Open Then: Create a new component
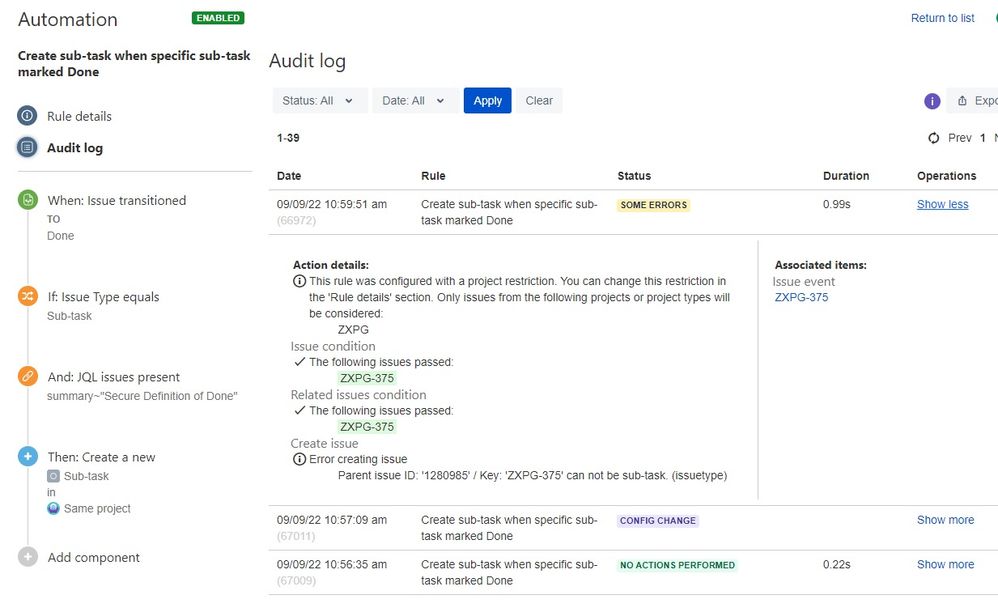The image size is (998, 600). click(x=101, y=457)
